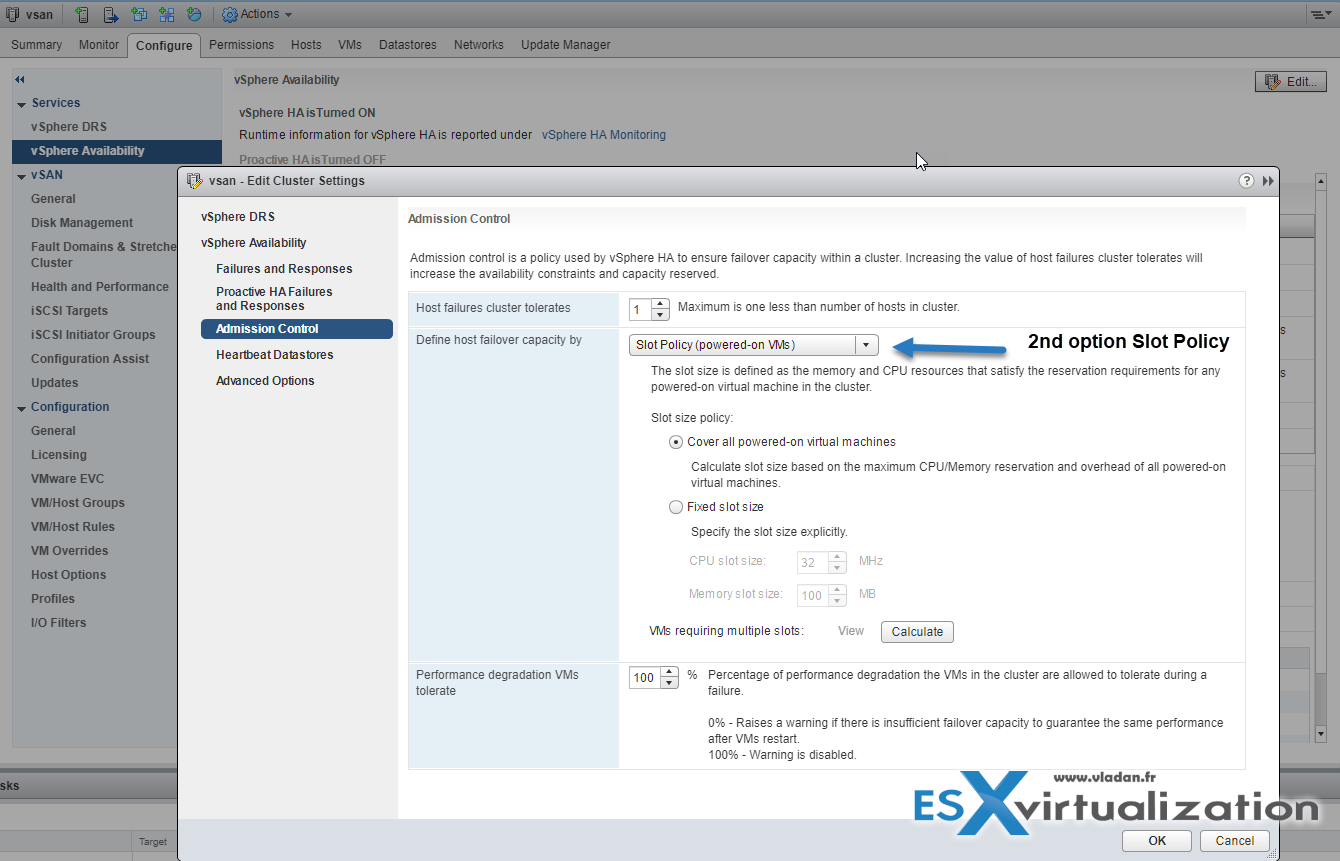The height and width of the screenshot is (861, 1340).
Task: Click the Host failures tolerates input field
Action: pyautogui.click(x=640, y=309)
